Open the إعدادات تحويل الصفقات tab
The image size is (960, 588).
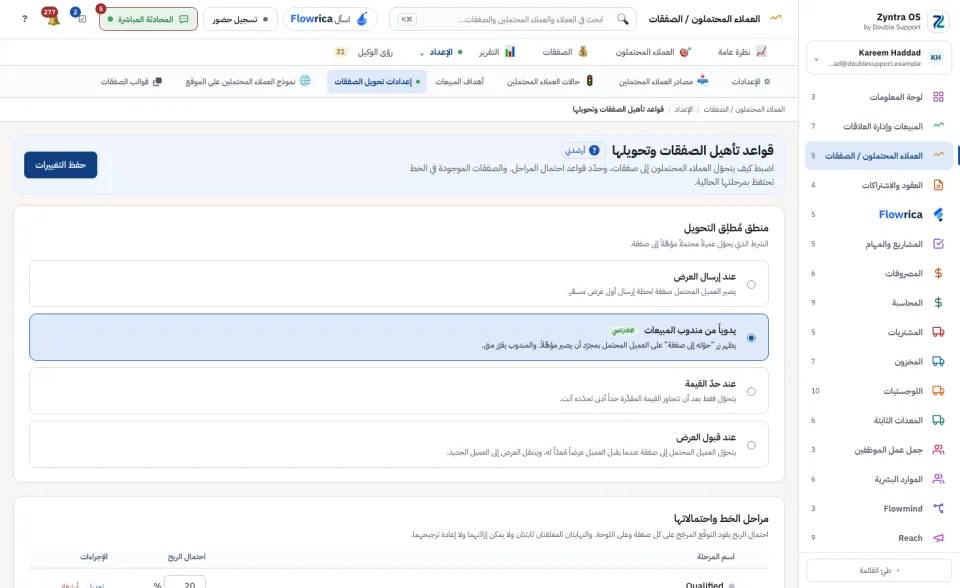point(377,81)
